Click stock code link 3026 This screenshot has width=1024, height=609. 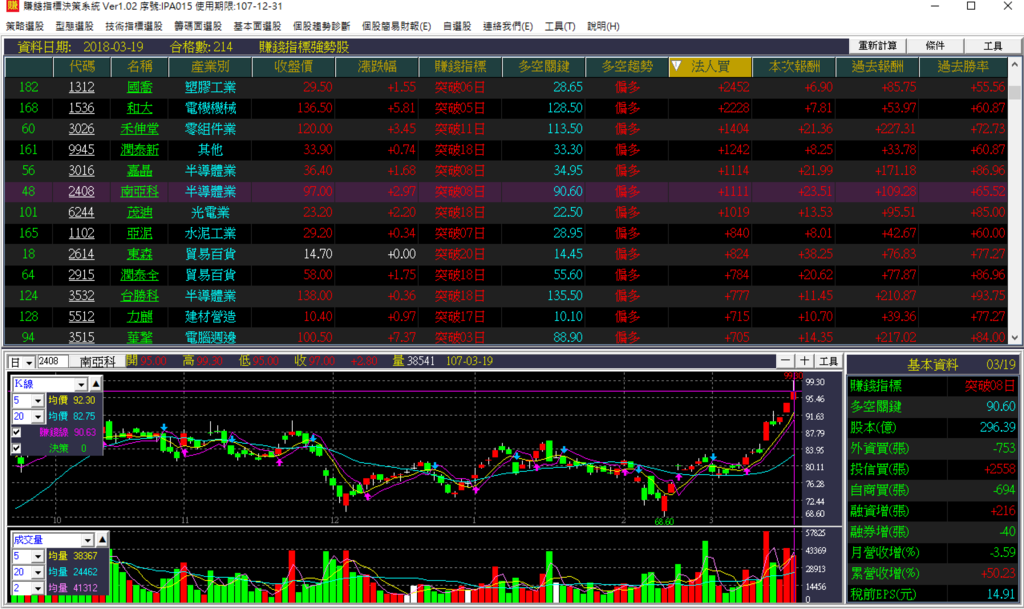[82, 129]
